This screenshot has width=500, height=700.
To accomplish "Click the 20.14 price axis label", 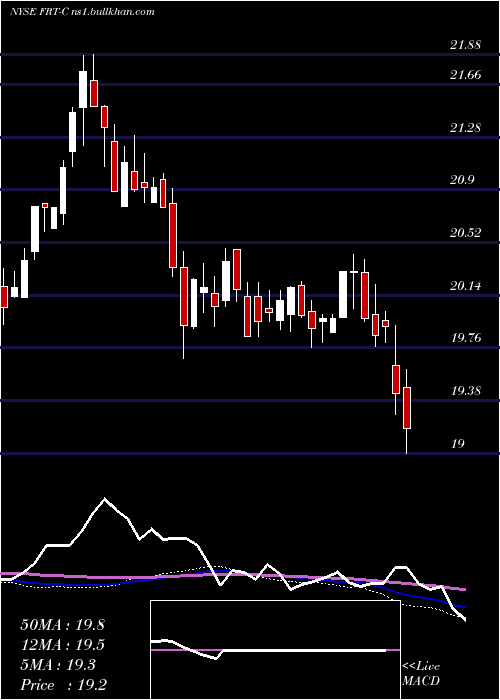I will [x=466, y=286].
